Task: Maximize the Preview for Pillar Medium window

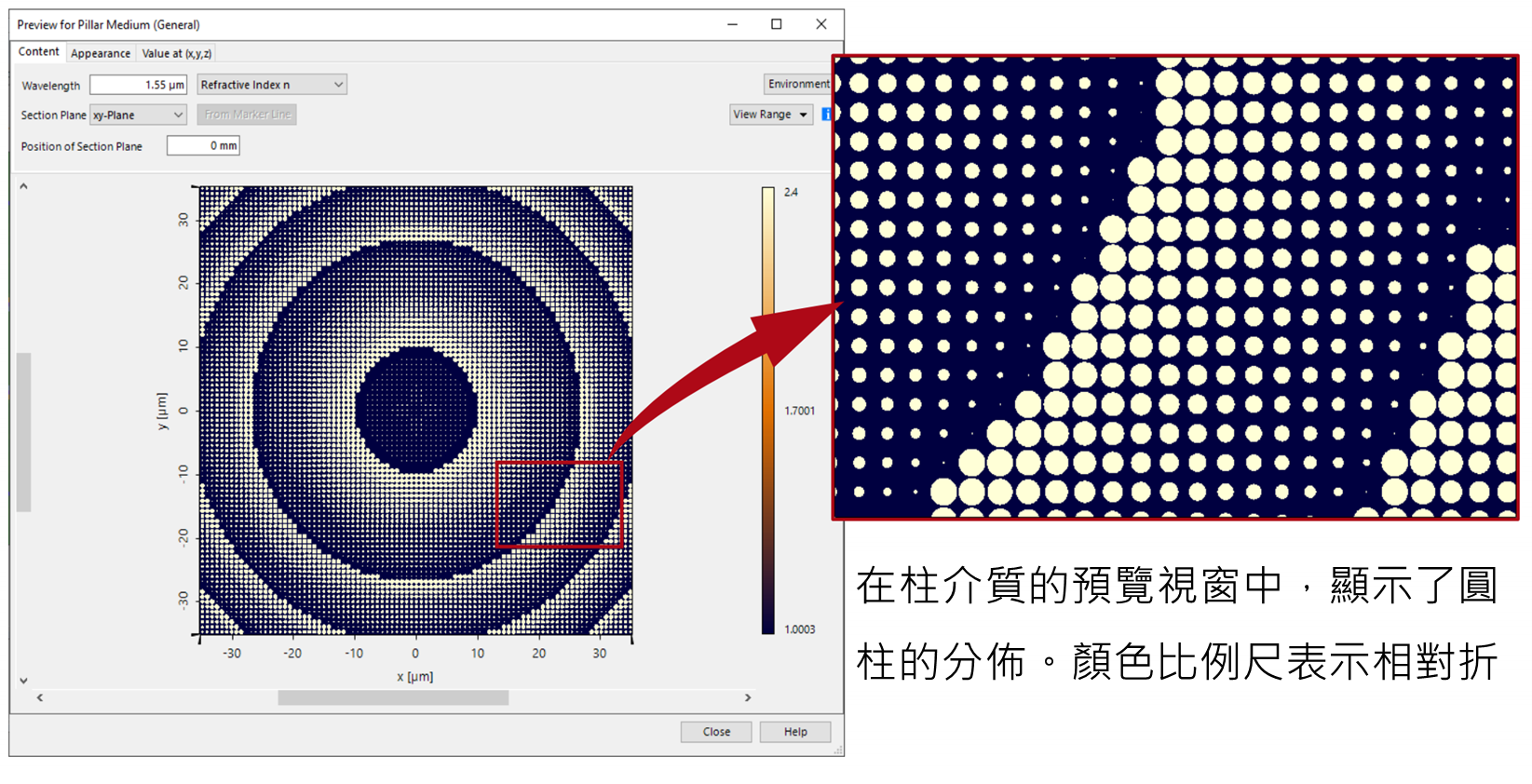Action: pos(776,24)
